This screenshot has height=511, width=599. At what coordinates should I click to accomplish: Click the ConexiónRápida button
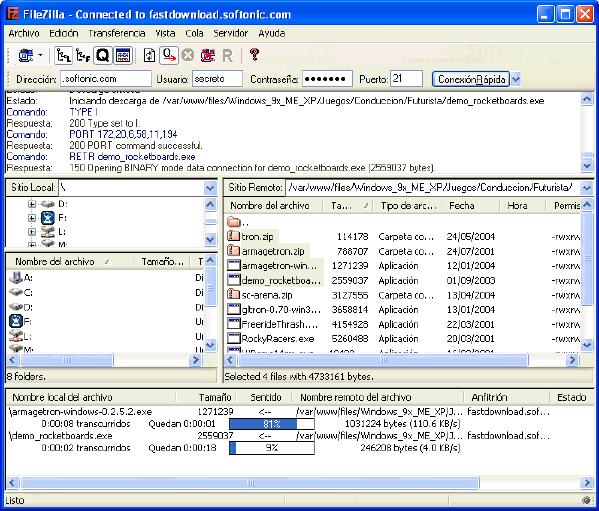tap(471, 79)
